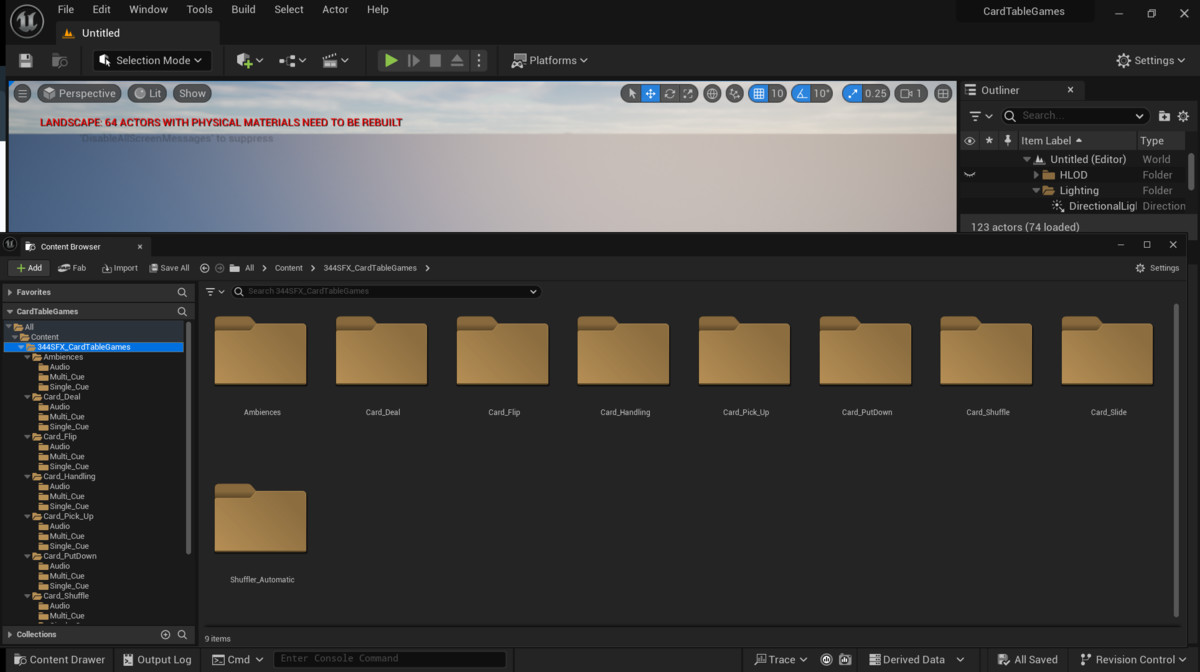The width and height of the screenshot is (1200, 672).
Task: Click the Content breadcrumb in the path bar
Action: pyautogui.click(x=288, y=268)
